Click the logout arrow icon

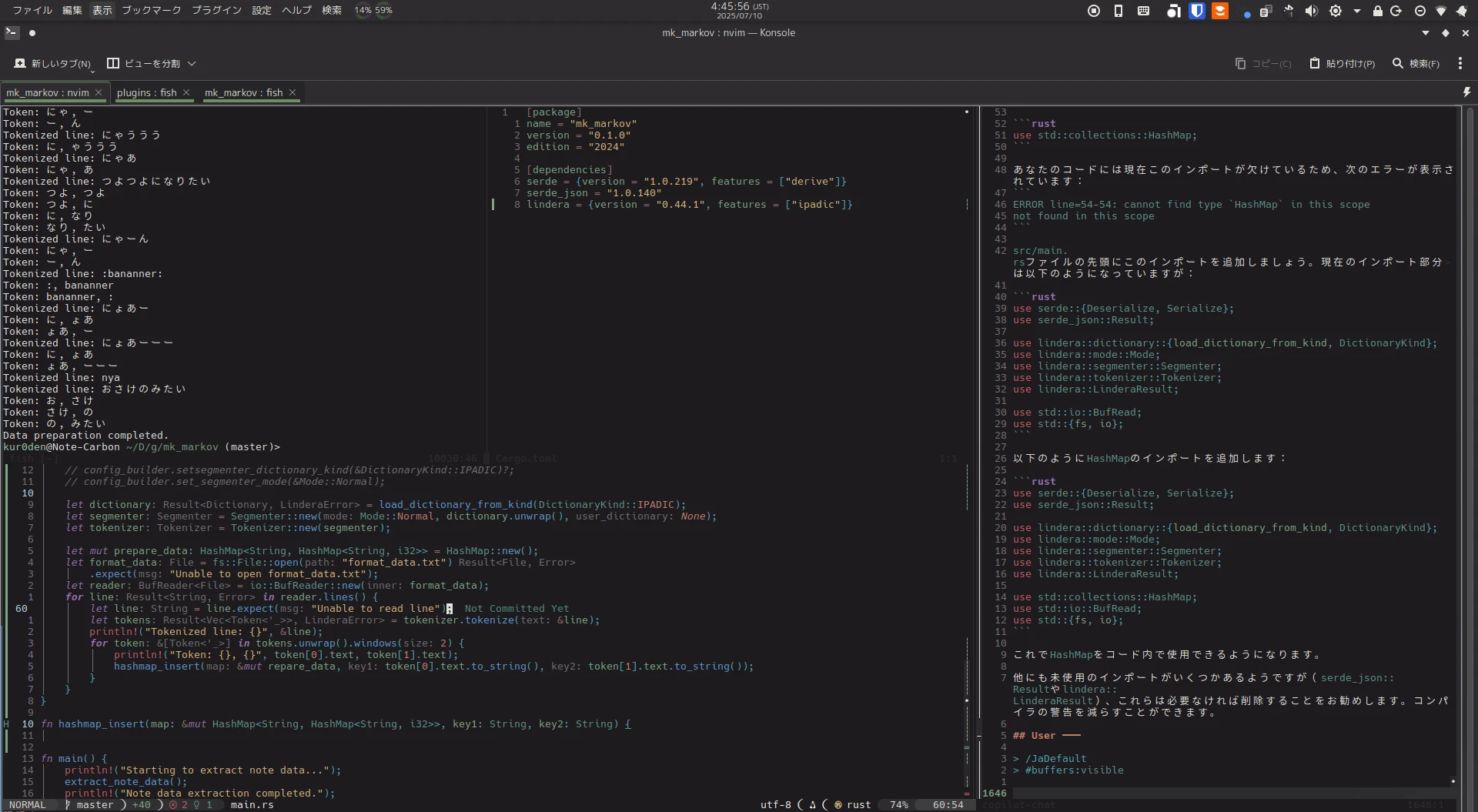[1396, 11]
